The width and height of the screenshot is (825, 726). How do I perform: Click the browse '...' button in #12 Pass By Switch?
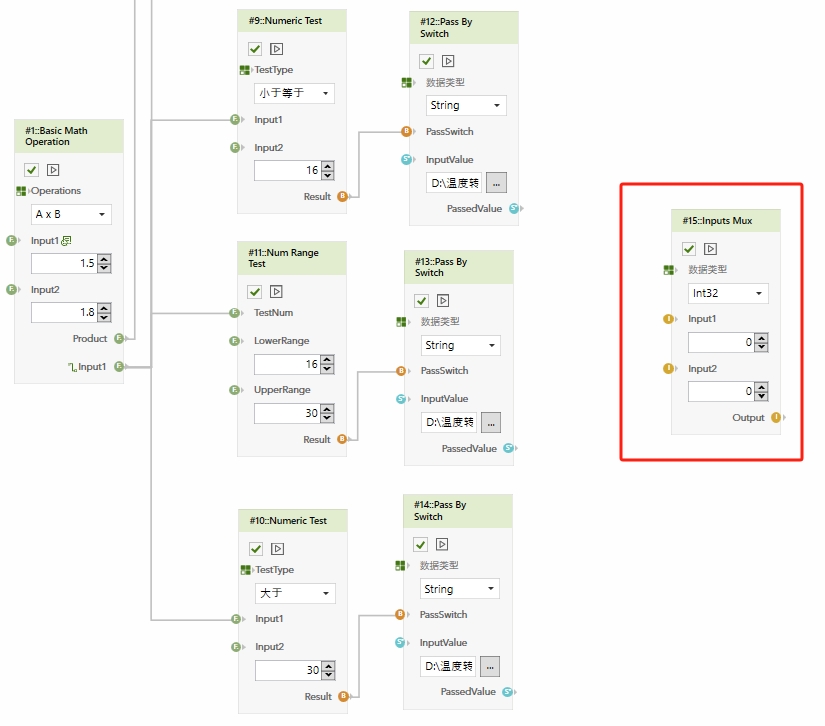click(497, 182)
